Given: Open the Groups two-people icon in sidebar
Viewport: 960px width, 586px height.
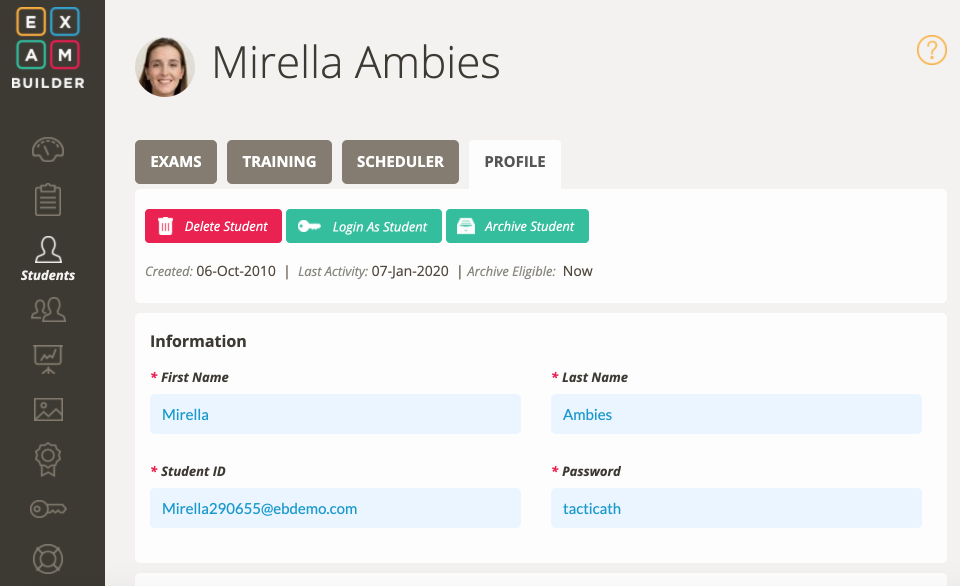Looking at the screenshot, I should (x=47, y=310).
